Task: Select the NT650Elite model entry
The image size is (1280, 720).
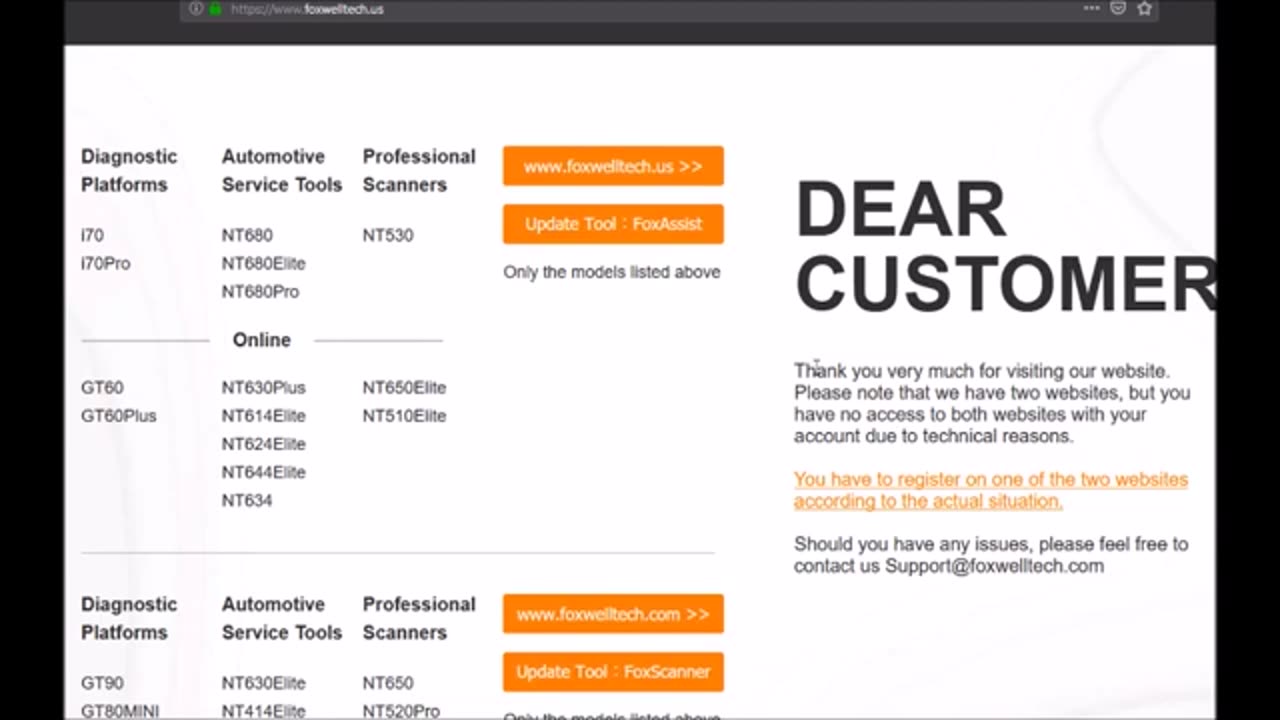Action: pyautogui.click(x=404, y=387)
